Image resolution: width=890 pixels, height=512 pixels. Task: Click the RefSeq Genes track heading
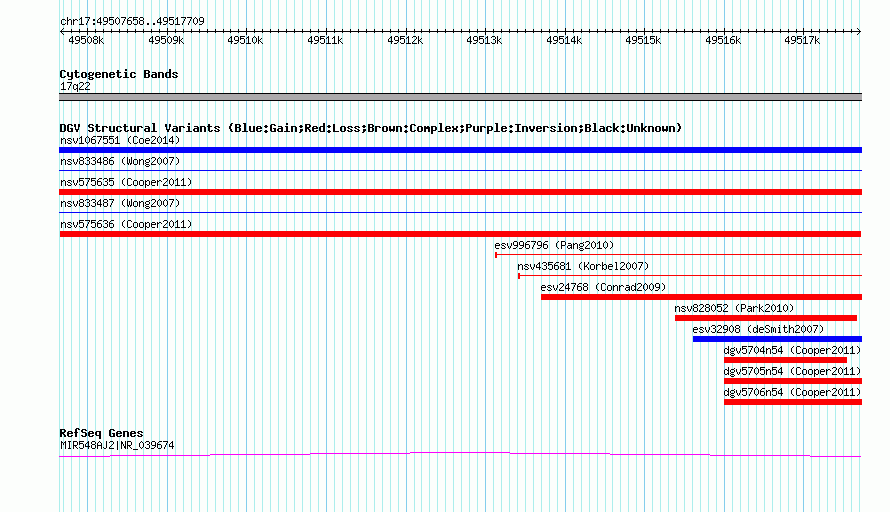click(101, 433)
